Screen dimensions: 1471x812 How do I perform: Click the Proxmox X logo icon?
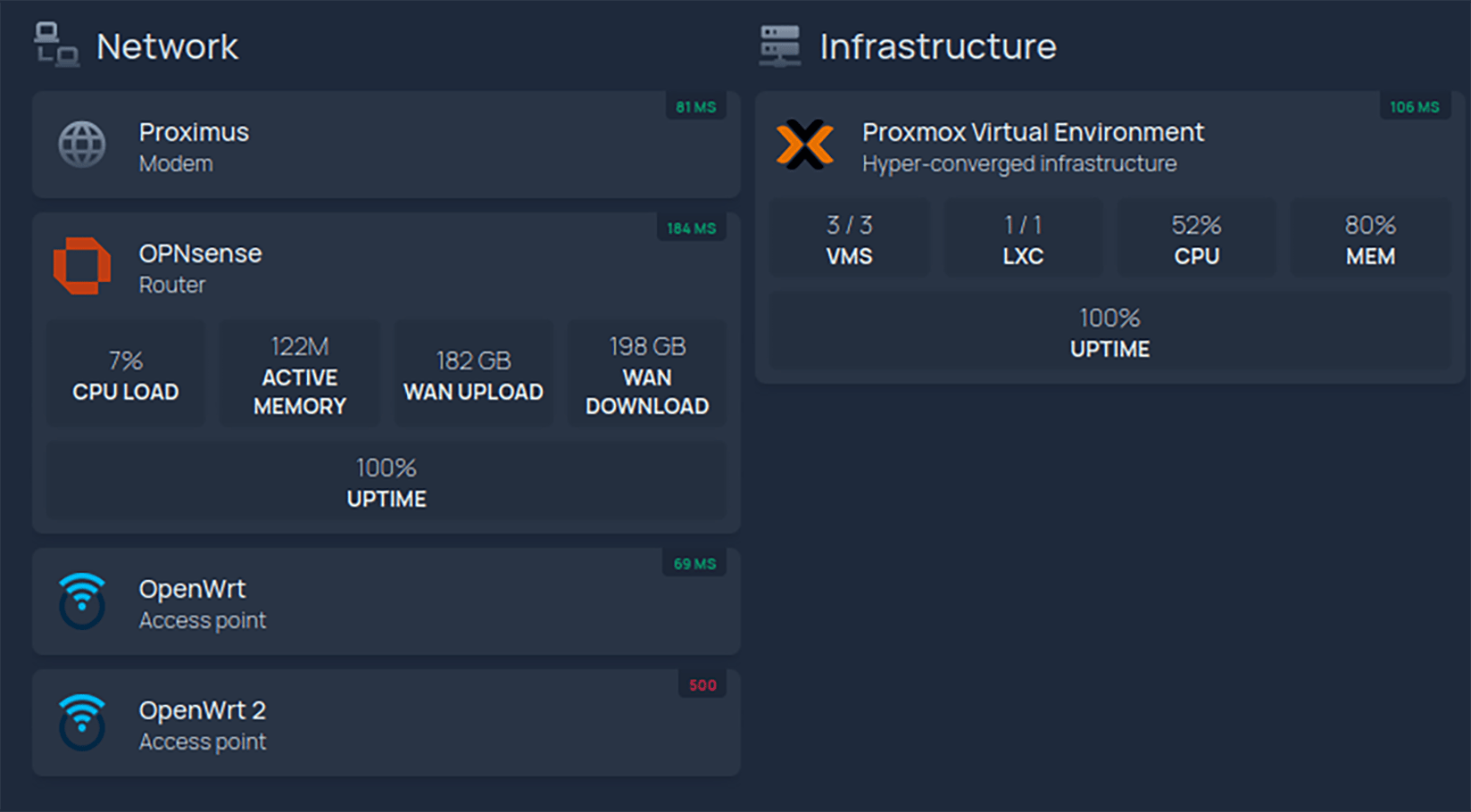[x=805, y=145]
